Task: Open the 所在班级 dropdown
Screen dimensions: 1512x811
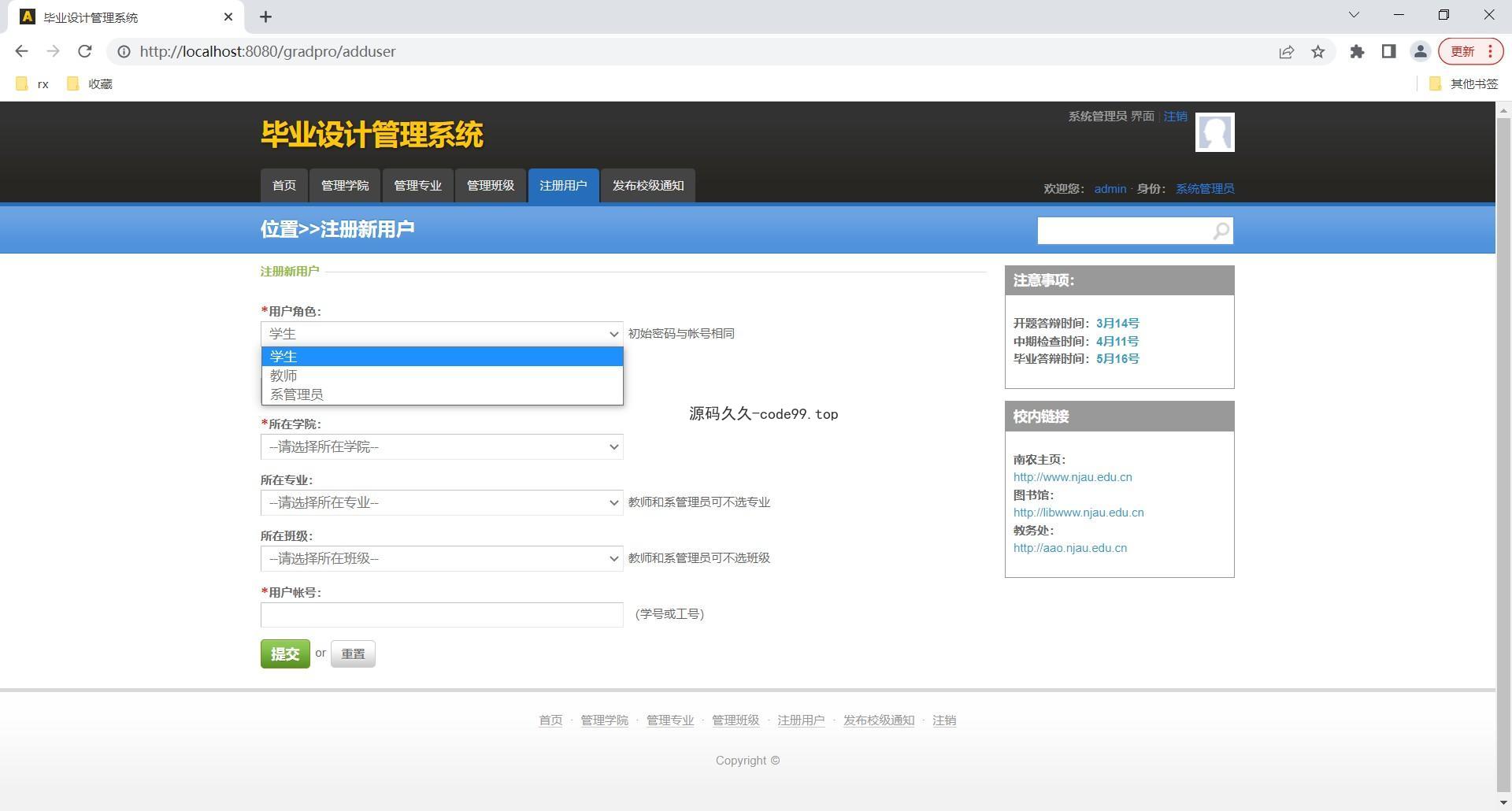Action: point(442,558)
